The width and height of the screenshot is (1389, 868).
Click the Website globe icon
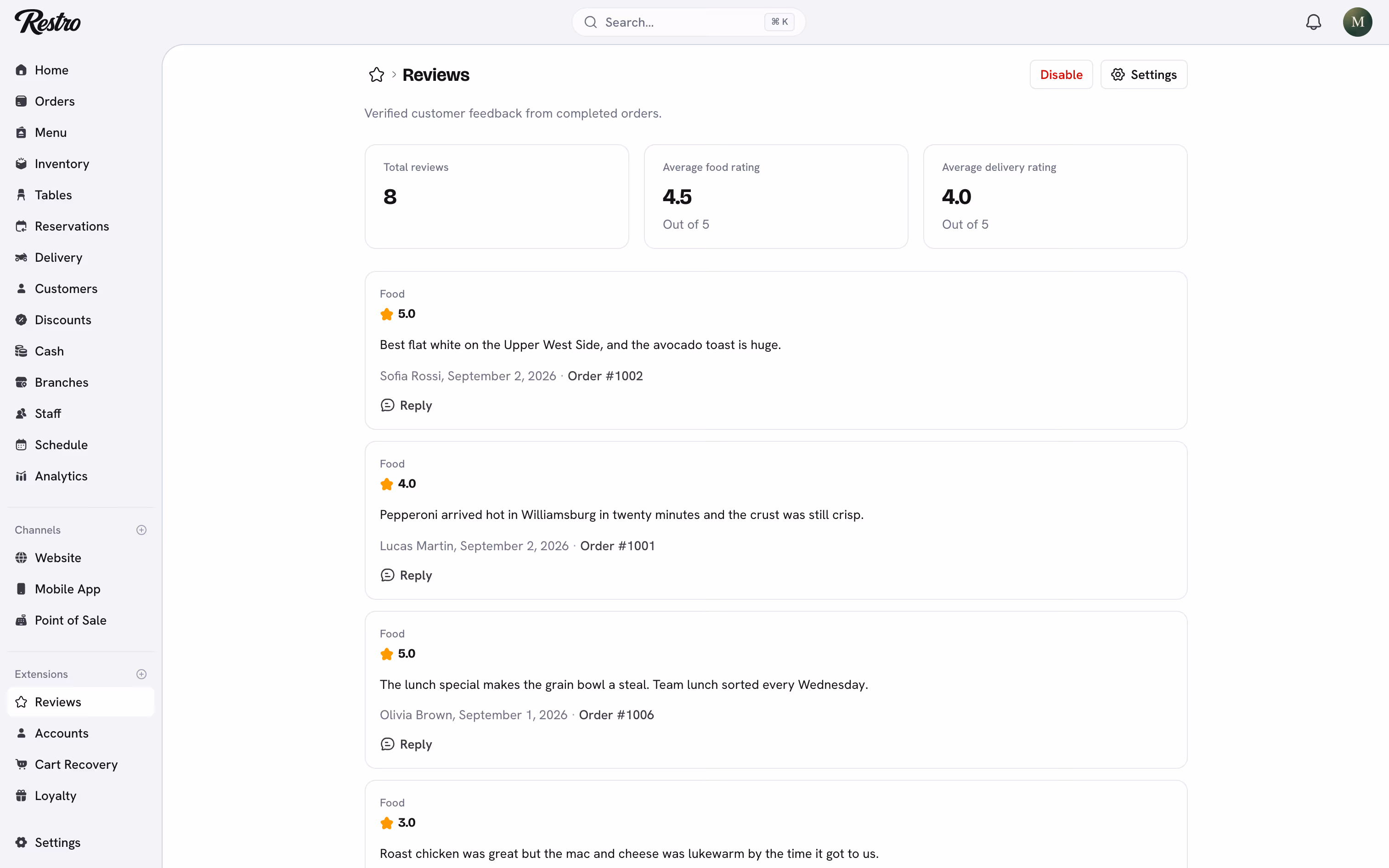(x=21, y=558)
